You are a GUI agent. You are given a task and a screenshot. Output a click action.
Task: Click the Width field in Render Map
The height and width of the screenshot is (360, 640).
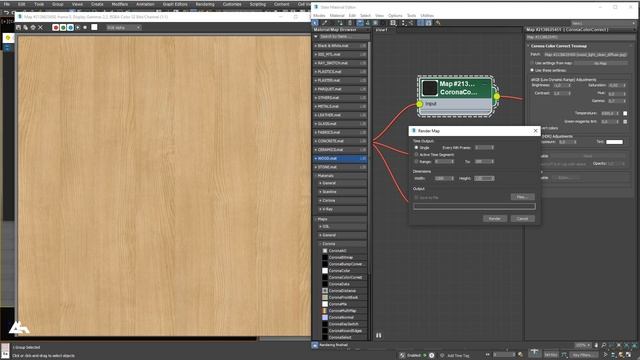[444, 178]
